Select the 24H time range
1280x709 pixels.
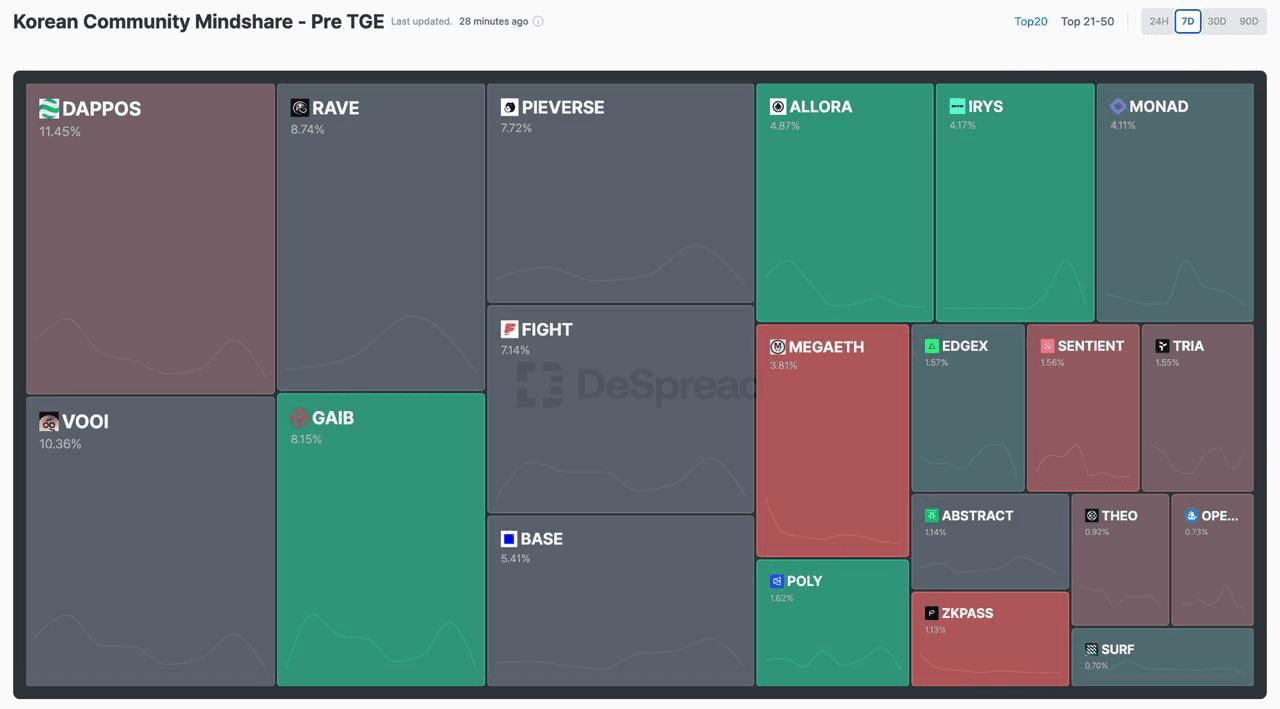[1158, 21]
